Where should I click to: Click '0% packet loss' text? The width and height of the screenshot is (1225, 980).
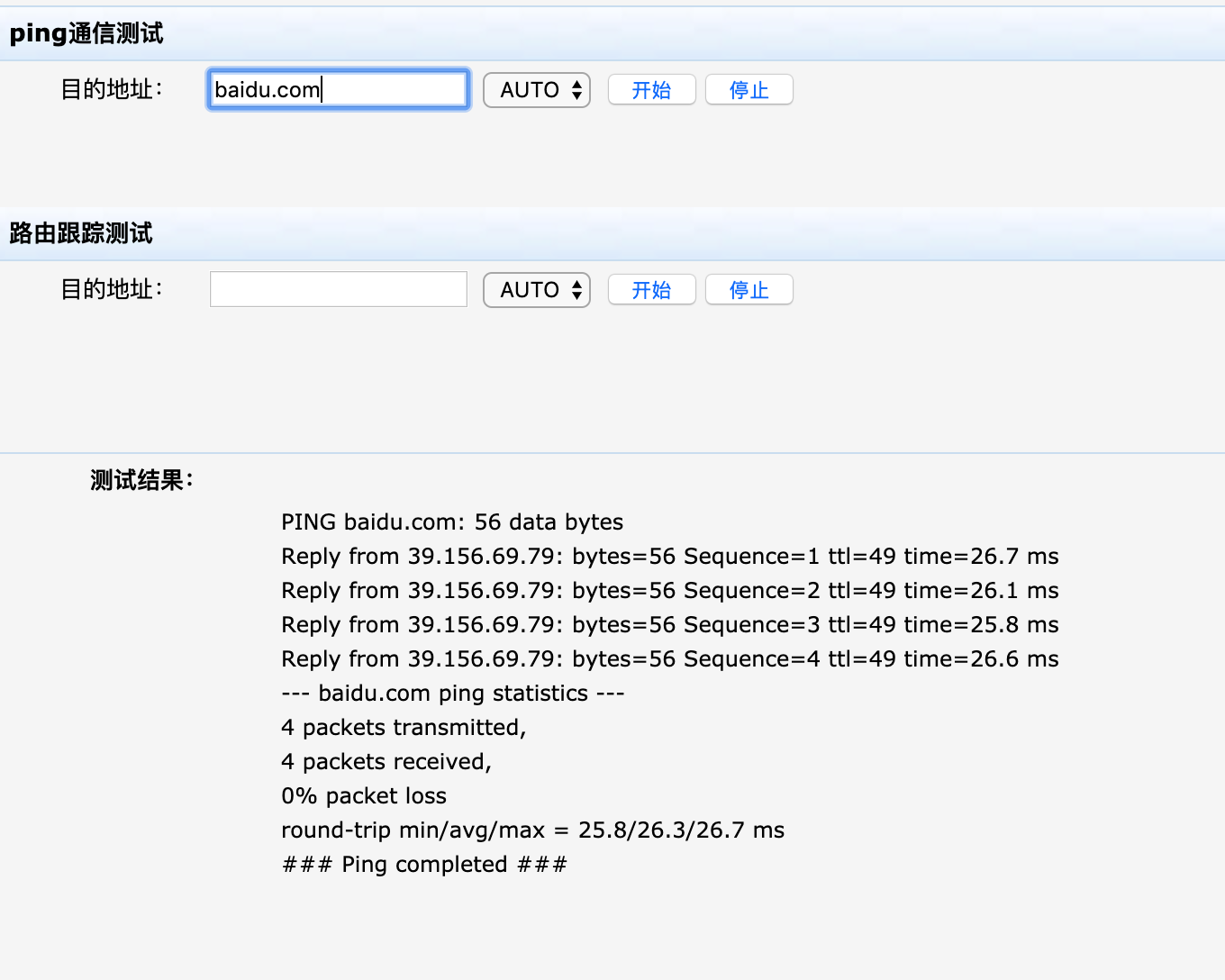[x=364, y=796]
